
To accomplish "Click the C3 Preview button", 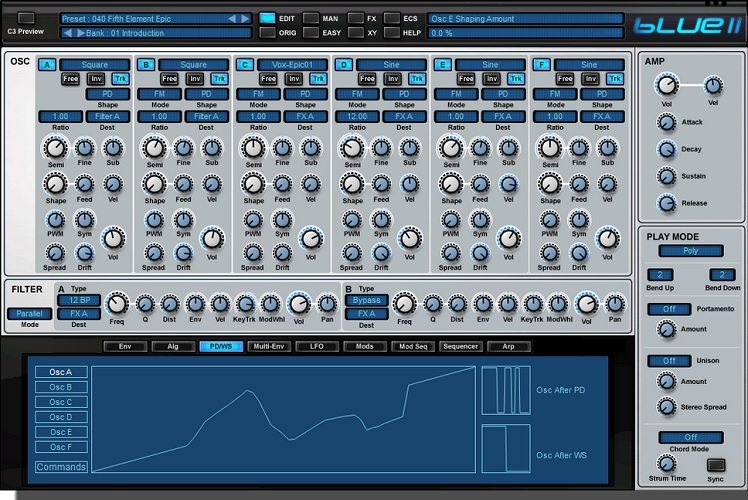I will (26, 18).
